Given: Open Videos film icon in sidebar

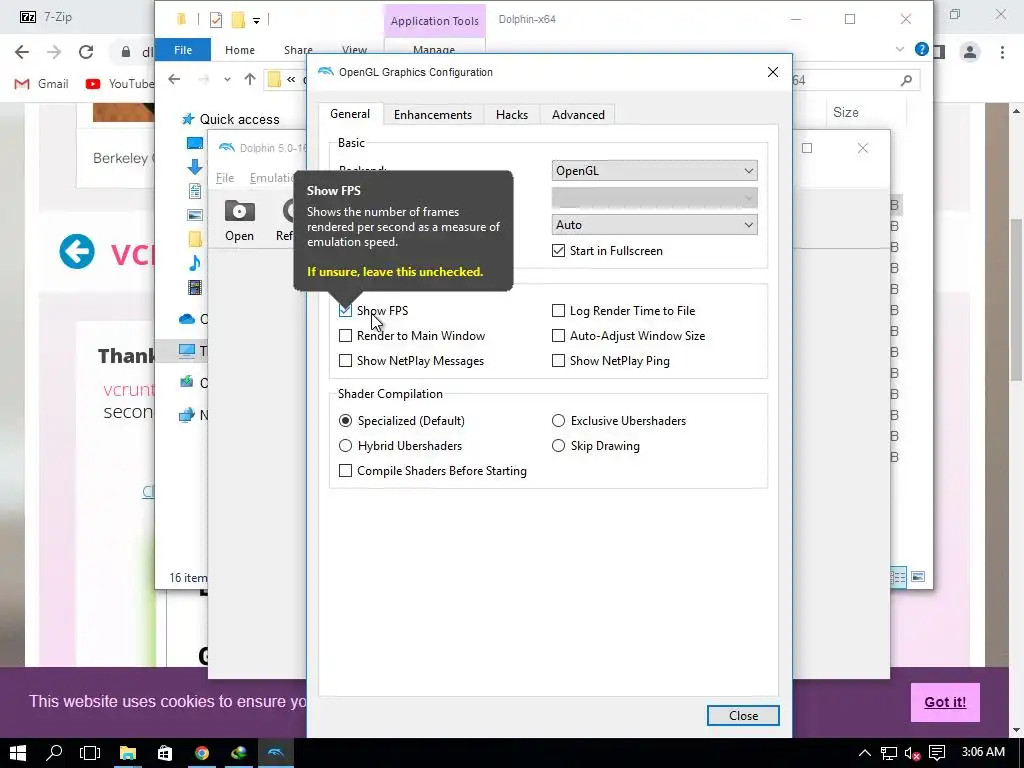Looking at the screenshot, I should tap(195, 287).
